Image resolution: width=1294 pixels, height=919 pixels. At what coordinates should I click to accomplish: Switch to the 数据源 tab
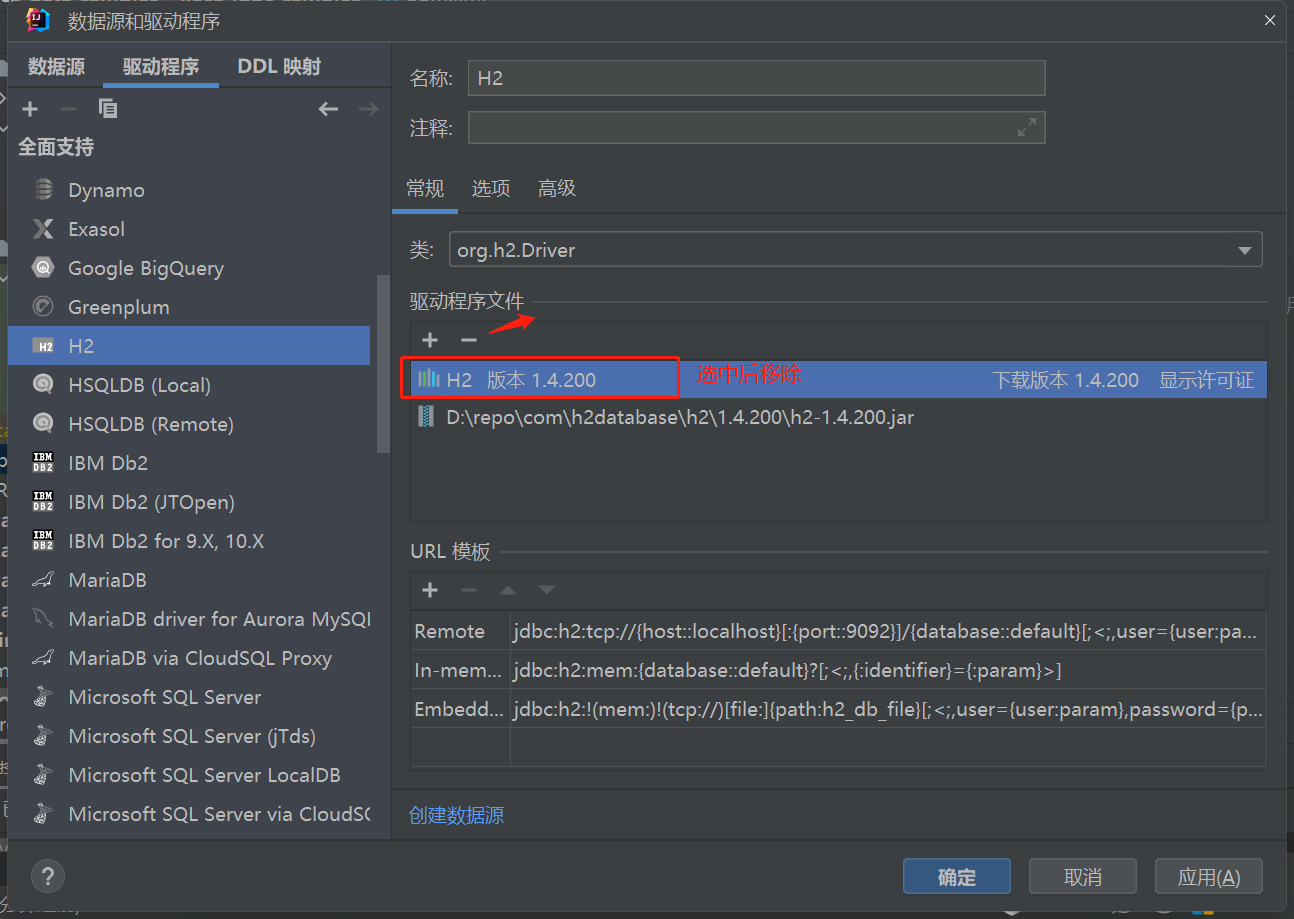[x=56, y=67]
